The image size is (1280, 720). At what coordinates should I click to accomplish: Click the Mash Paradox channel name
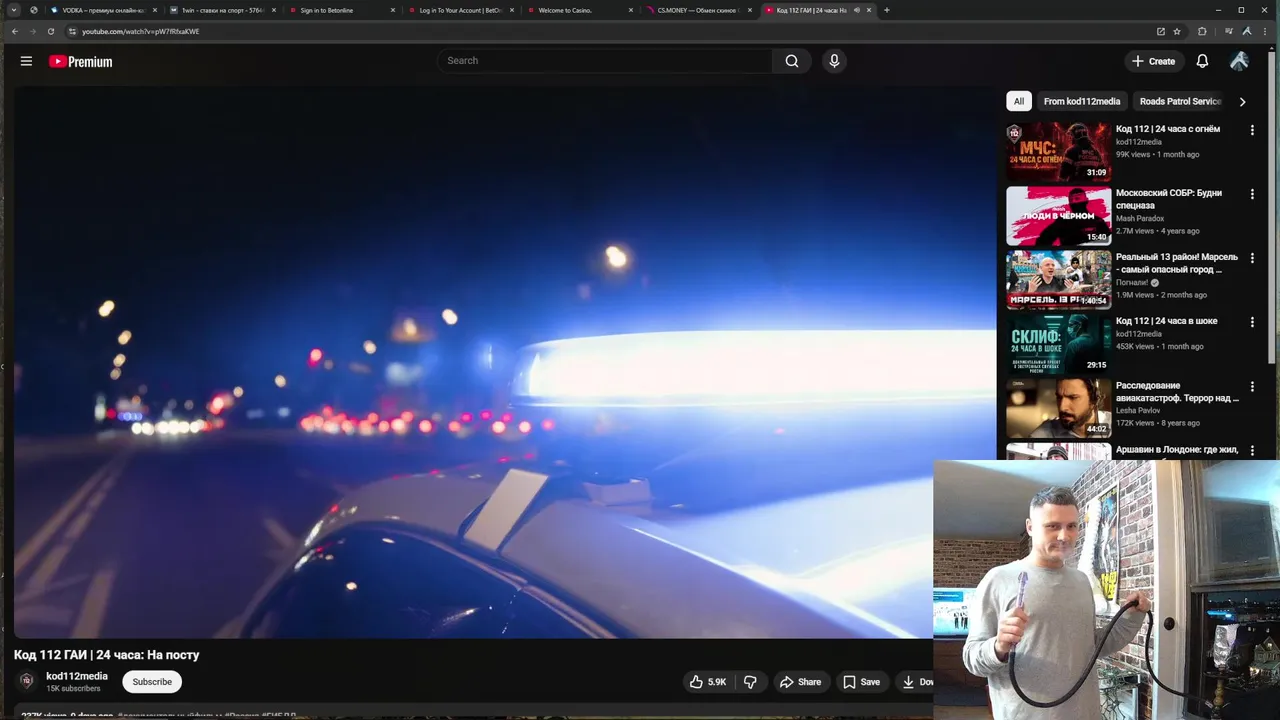(1140, 218)
